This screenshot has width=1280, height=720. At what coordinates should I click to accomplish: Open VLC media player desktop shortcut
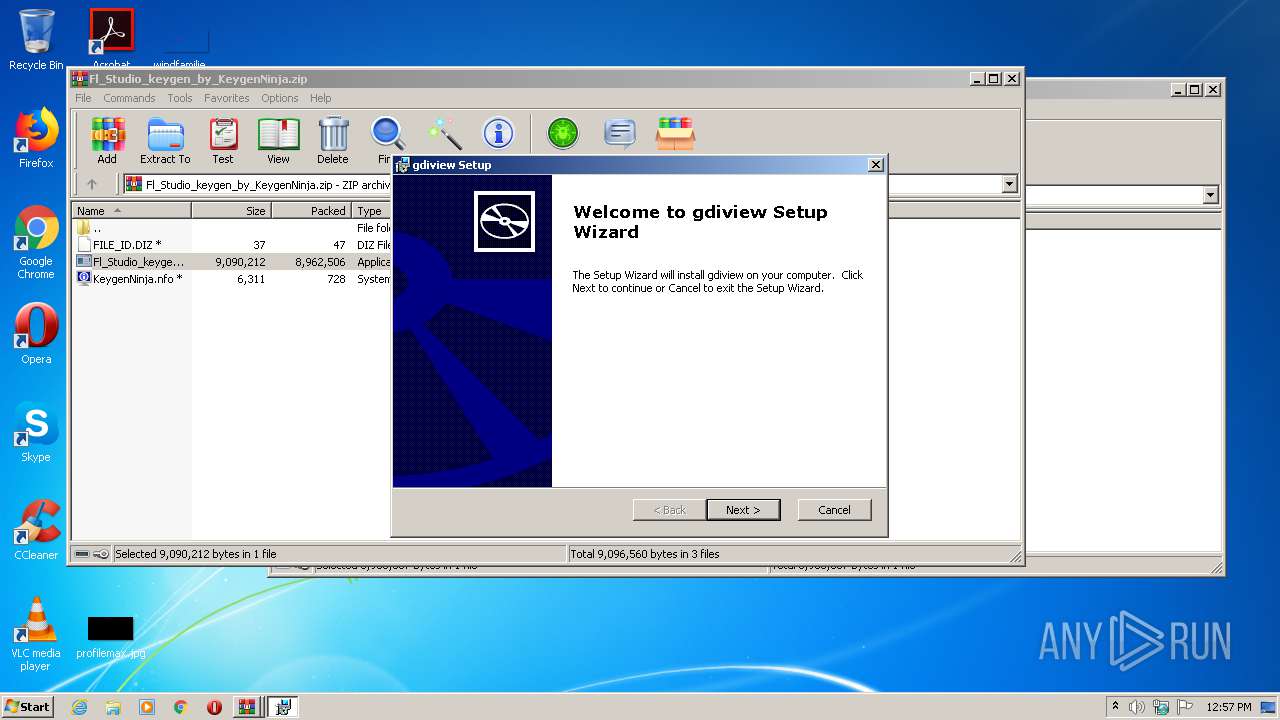(x=36, y=634)
